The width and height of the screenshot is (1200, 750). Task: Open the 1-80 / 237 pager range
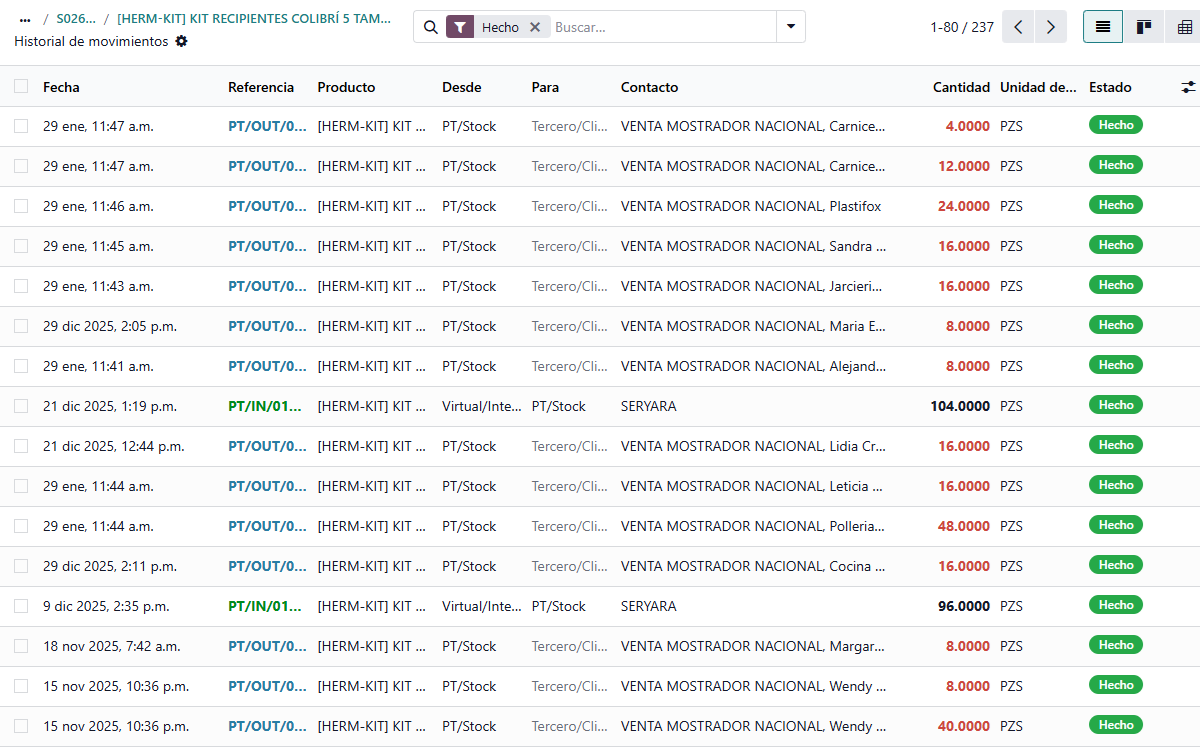click(961, 27)
